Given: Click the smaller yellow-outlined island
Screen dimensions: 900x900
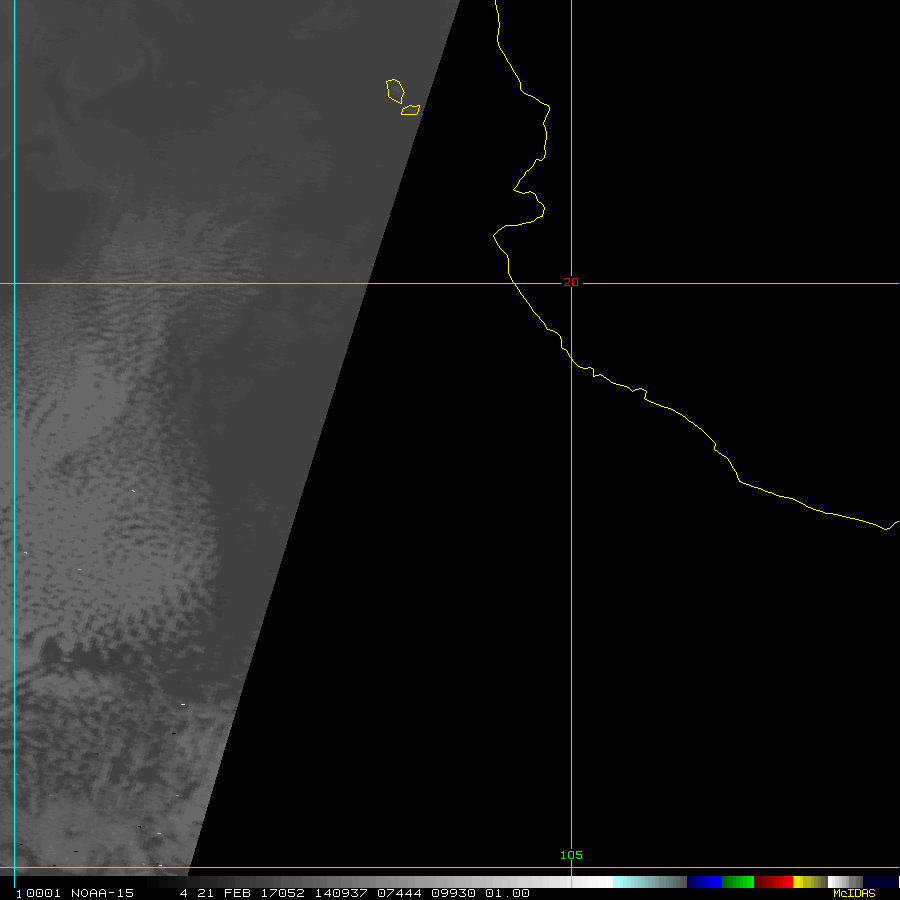Looking at the screenshot, I should pyautogui.click(x=410, y=110).
